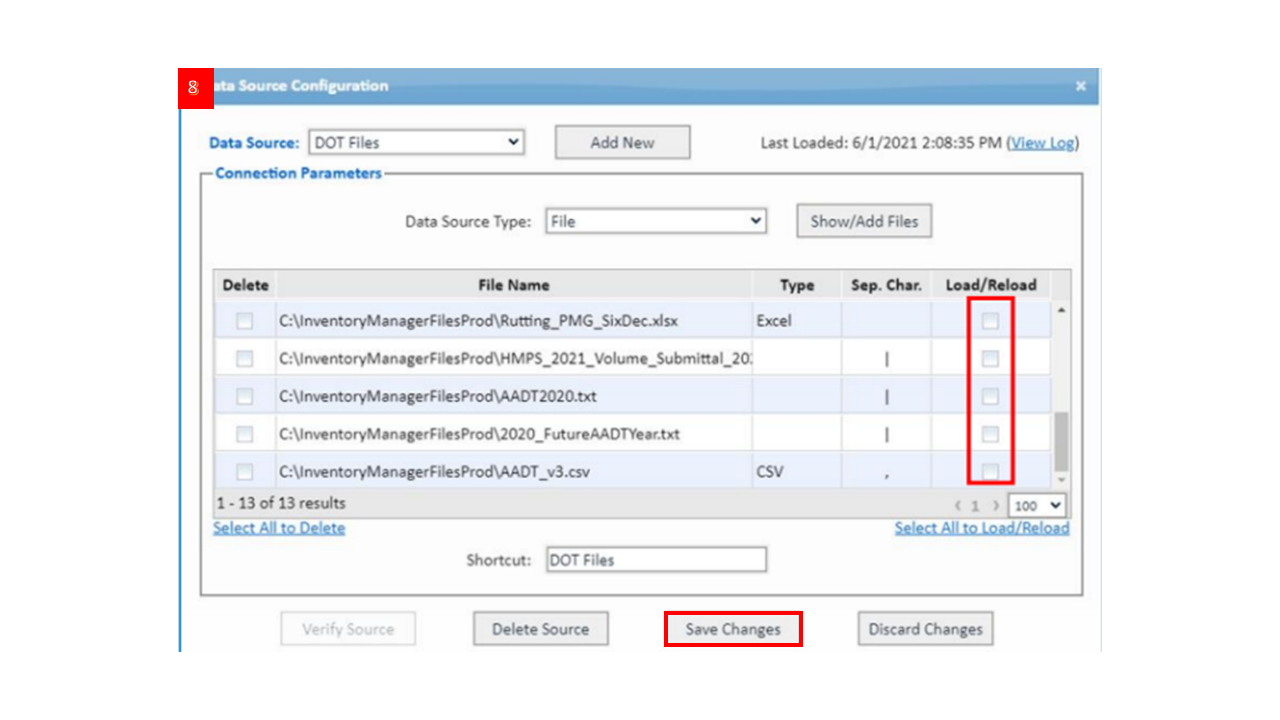
Task: Open the page size 100 dropdown
Action: tap(1038, 506)
